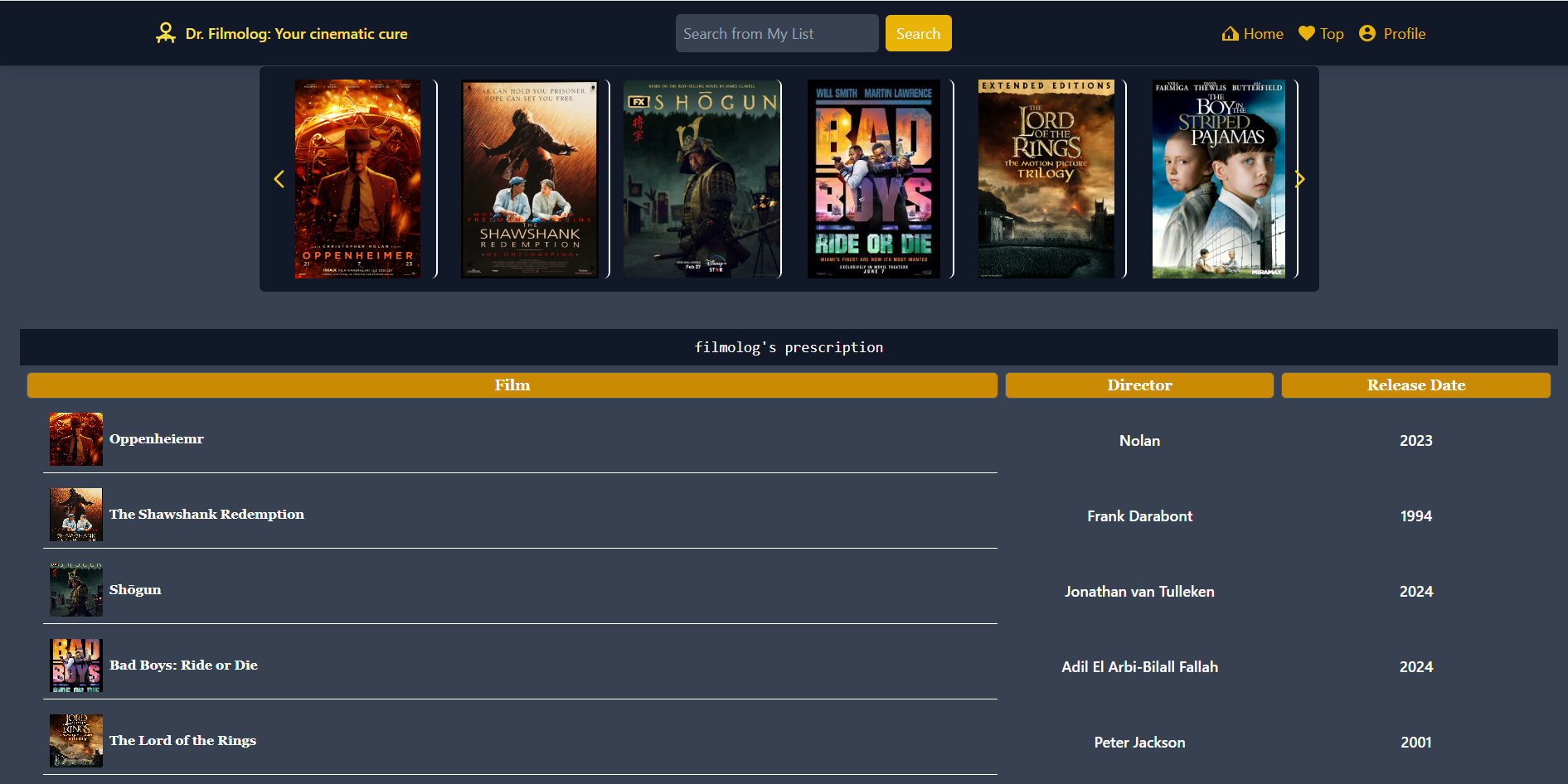Click the yellow Search button

(x=918, y=33)
